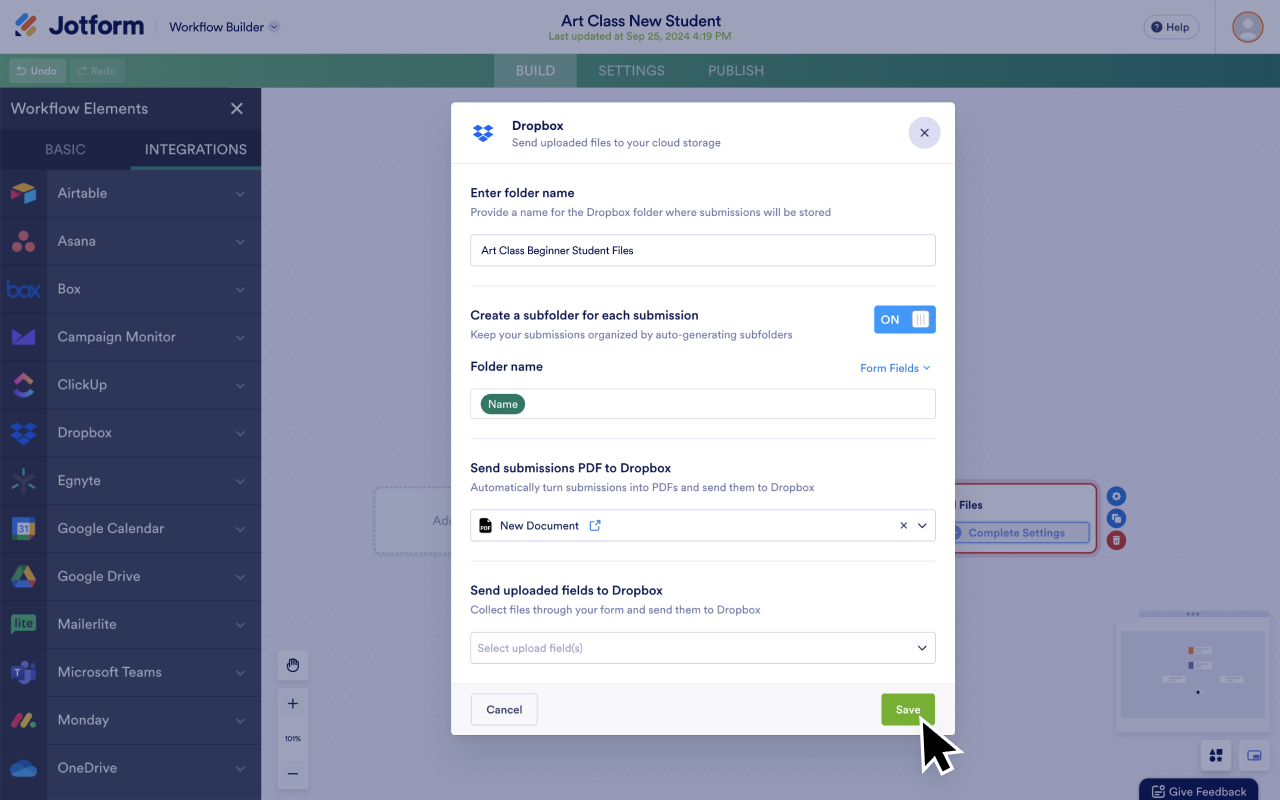
Task: Click the Cancel button
Action: (x=504, y=710)
